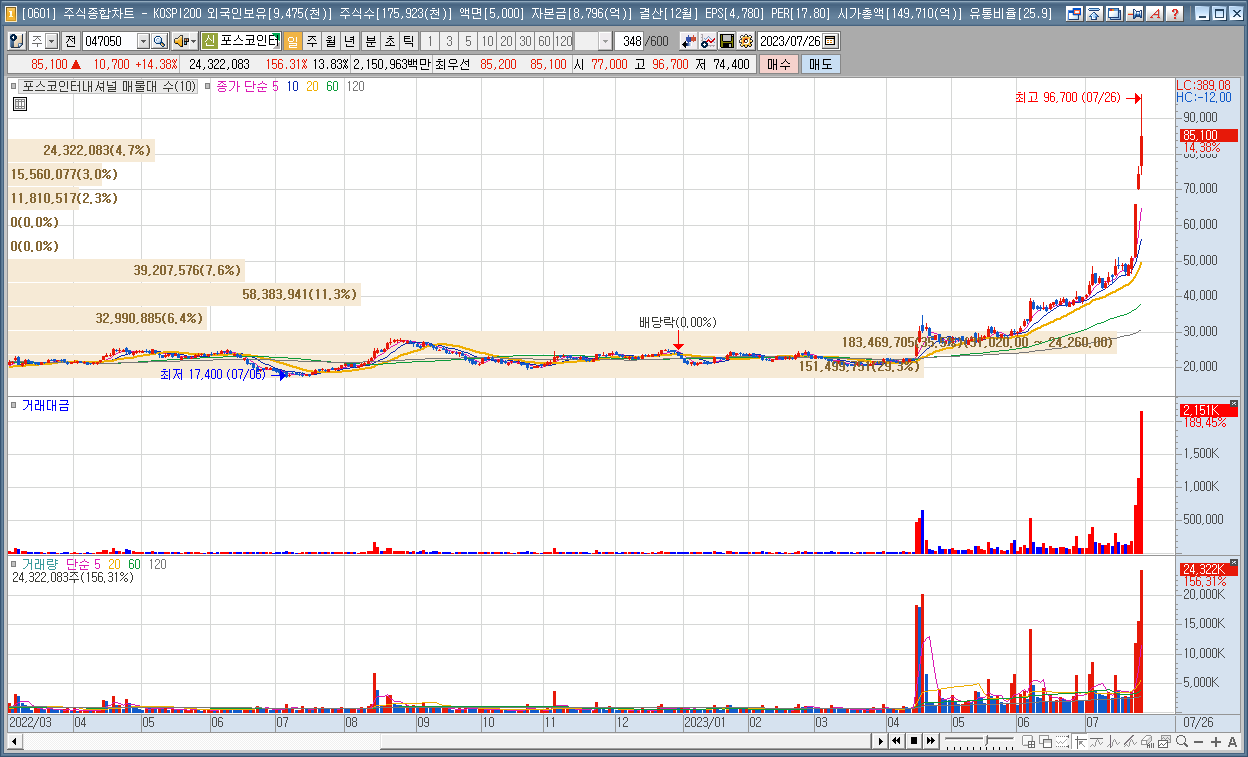
Task: Click the help question mark icon
Action: point(1176,14)
